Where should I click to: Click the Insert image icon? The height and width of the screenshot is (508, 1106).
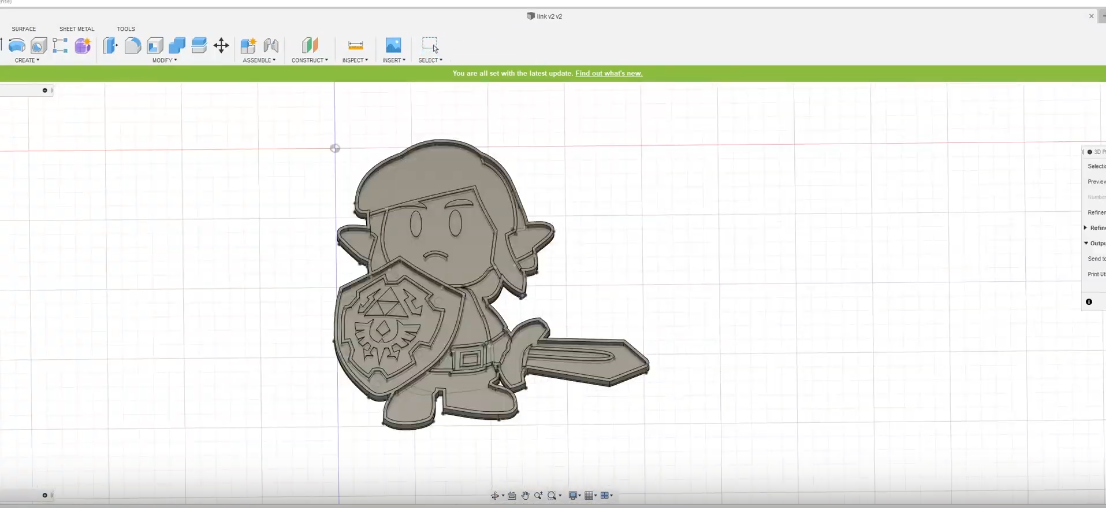click(393, 46)
